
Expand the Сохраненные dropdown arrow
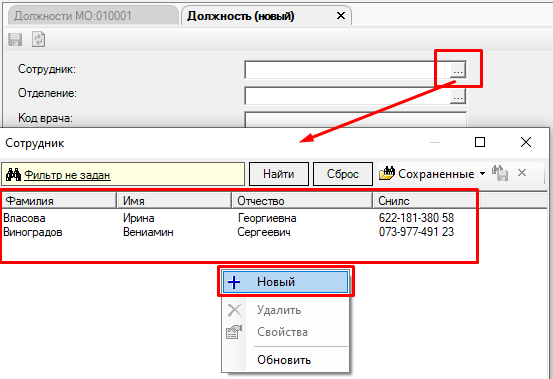(x=482, y=173)
